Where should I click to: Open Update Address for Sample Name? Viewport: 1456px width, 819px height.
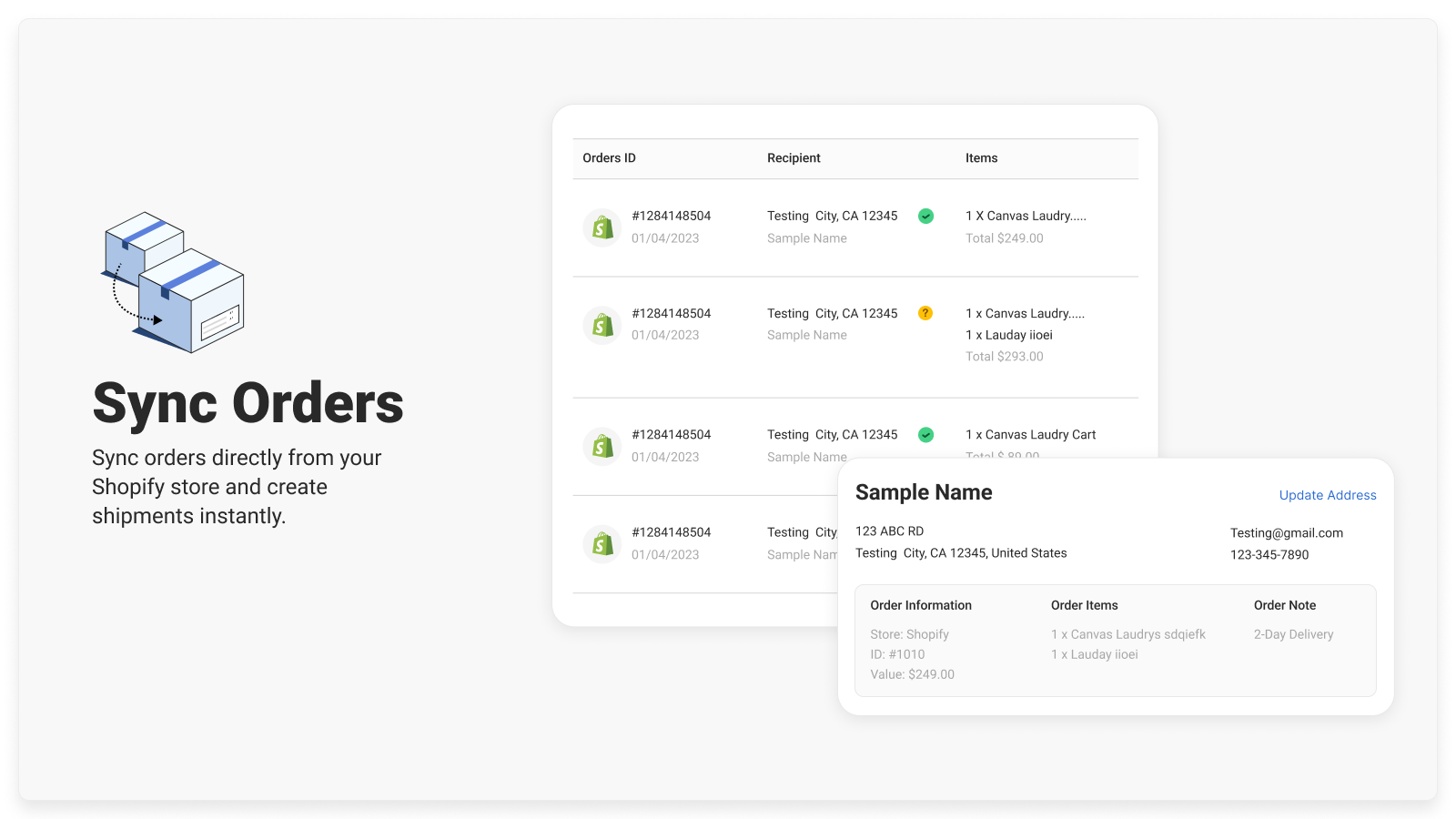pyautogui.click(x=1327, y=495)
